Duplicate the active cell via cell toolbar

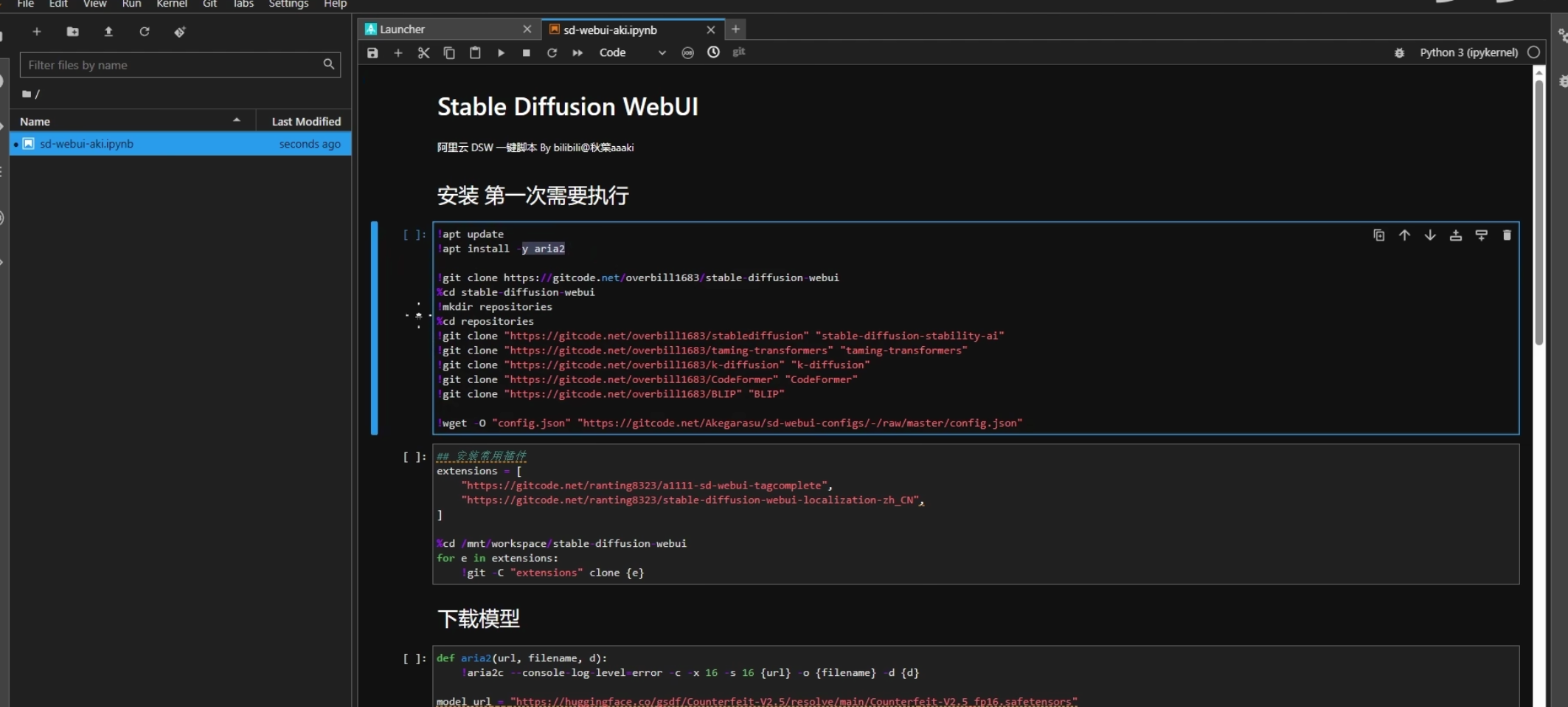click(1378, 235)
